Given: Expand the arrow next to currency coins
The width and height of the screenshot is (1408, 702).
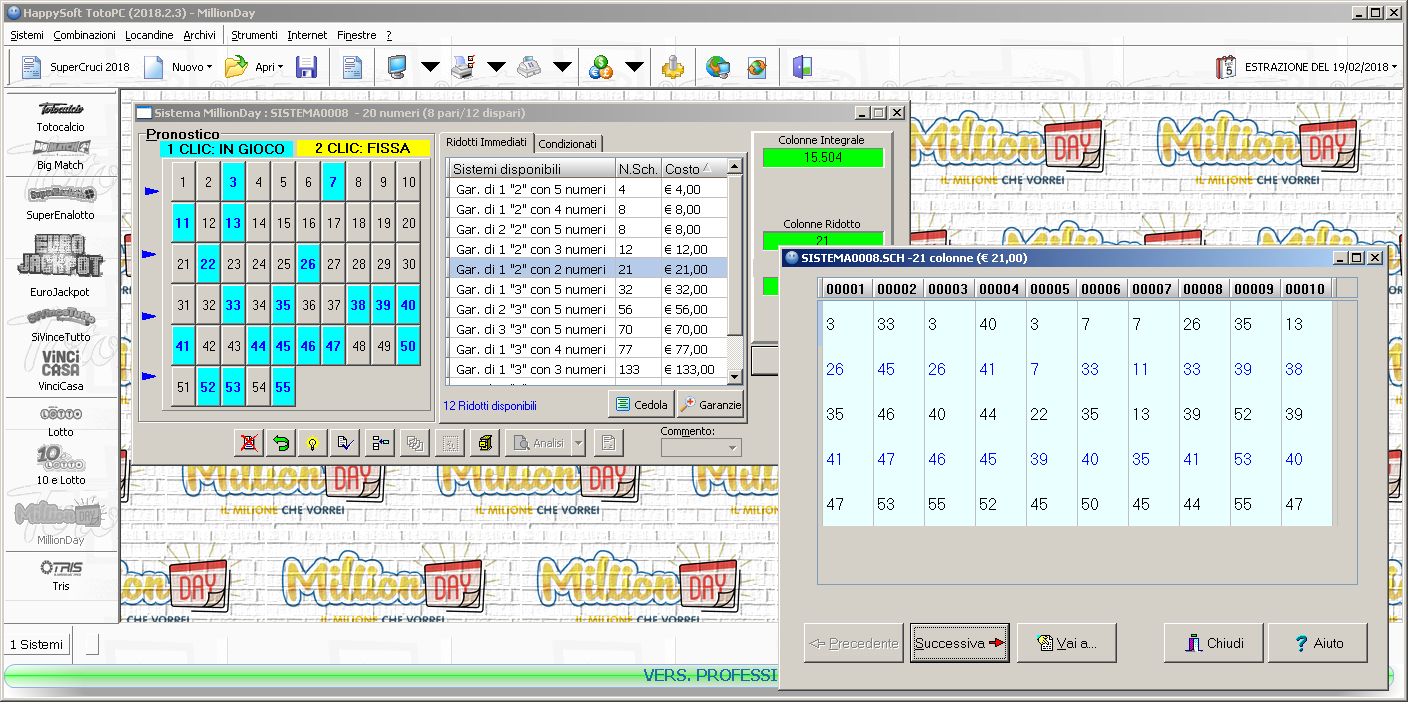Looking at the screenshot, I should (x=634, y=67).
